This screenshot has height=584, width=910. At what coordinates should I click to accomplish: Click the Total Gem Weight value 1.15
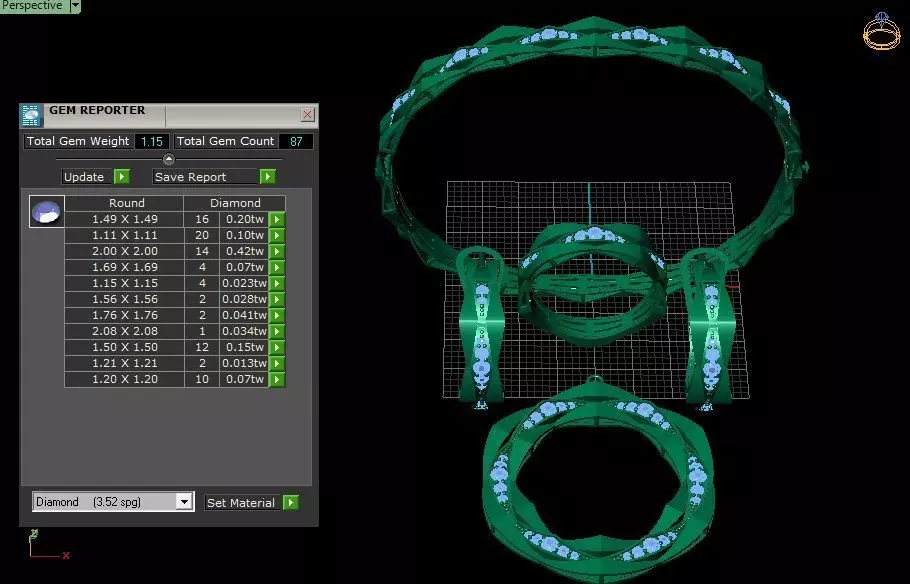152,141
